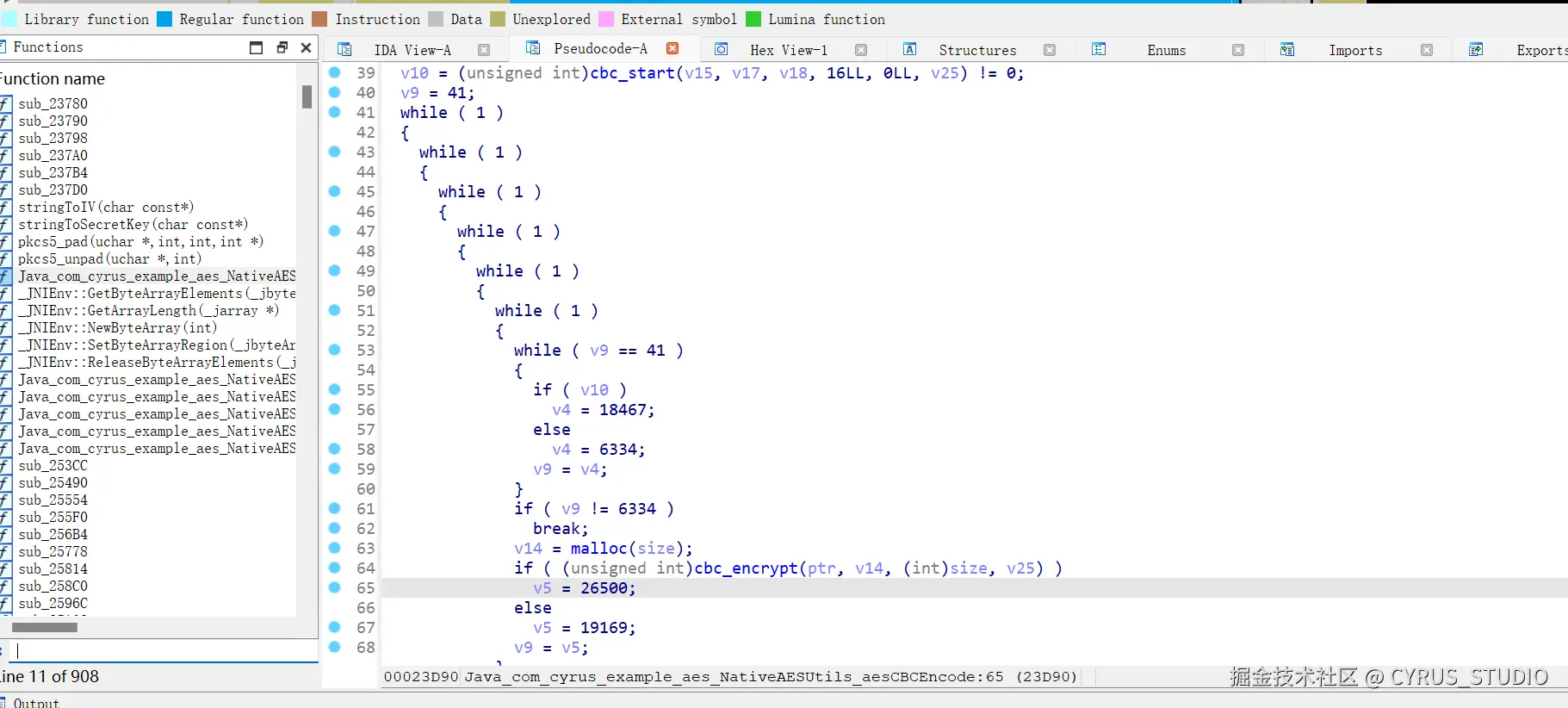This screenshot has width=1568, height=708.
Task: Open the Imports tab
Action: [x=1355, y=50]
